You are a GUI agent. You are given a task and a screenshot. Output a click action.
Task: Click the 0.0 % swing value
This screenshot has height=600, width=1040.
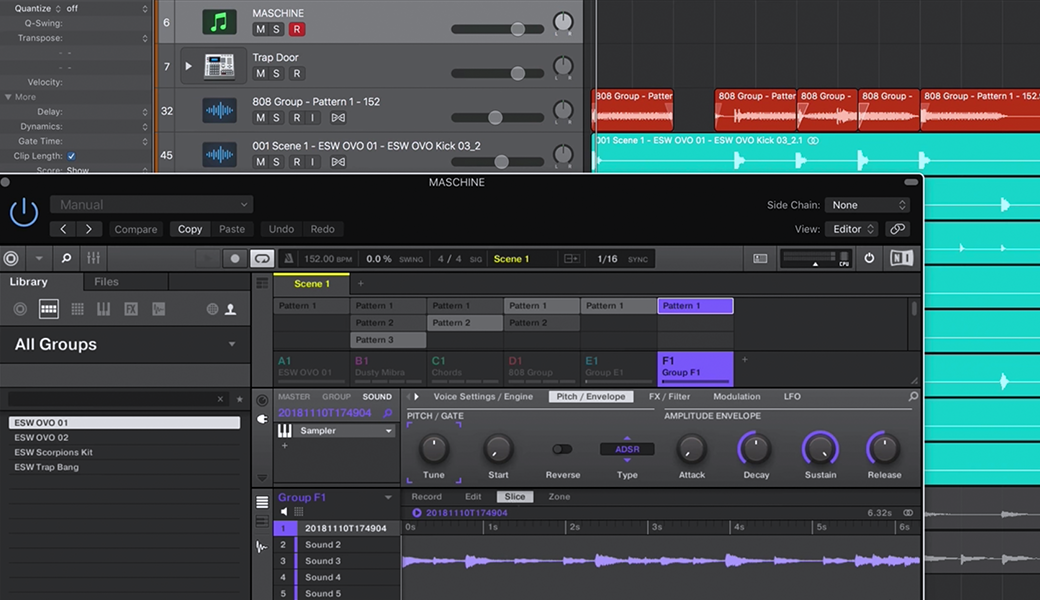[x=379, y=259]
